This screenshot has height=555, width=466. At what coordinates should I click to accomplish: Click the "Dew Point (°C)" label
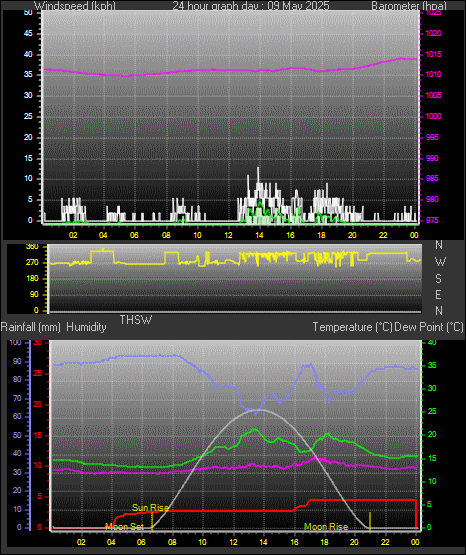(x=429, y=327)
